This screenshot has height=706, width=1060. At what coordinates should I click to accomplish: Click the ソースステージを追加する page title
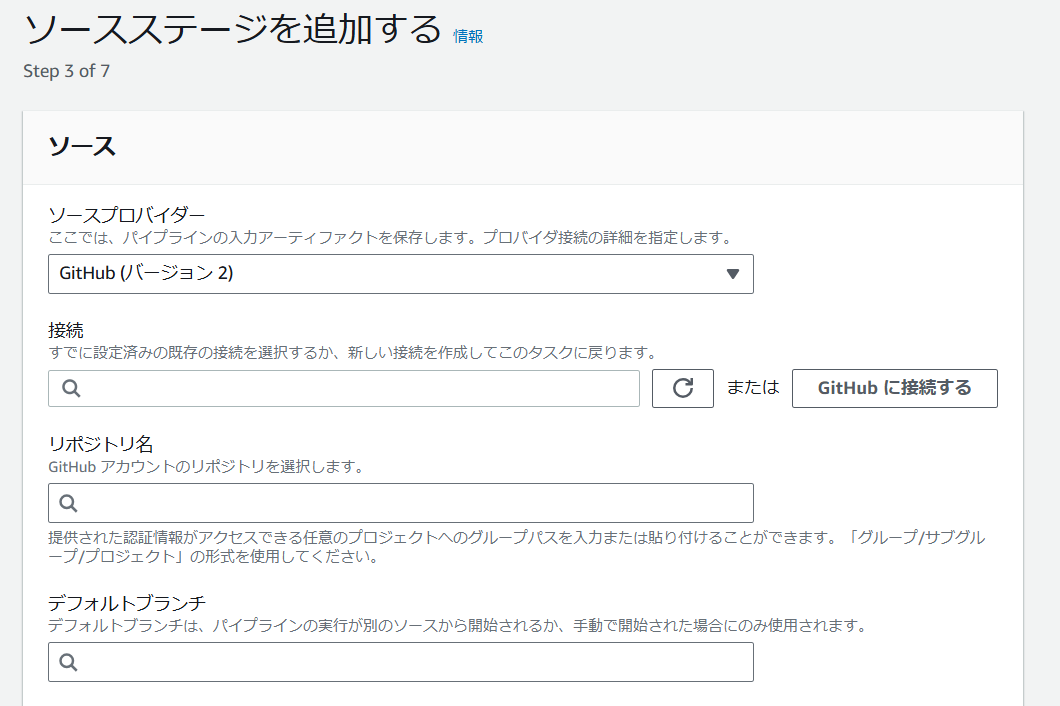tap(233, 30)
